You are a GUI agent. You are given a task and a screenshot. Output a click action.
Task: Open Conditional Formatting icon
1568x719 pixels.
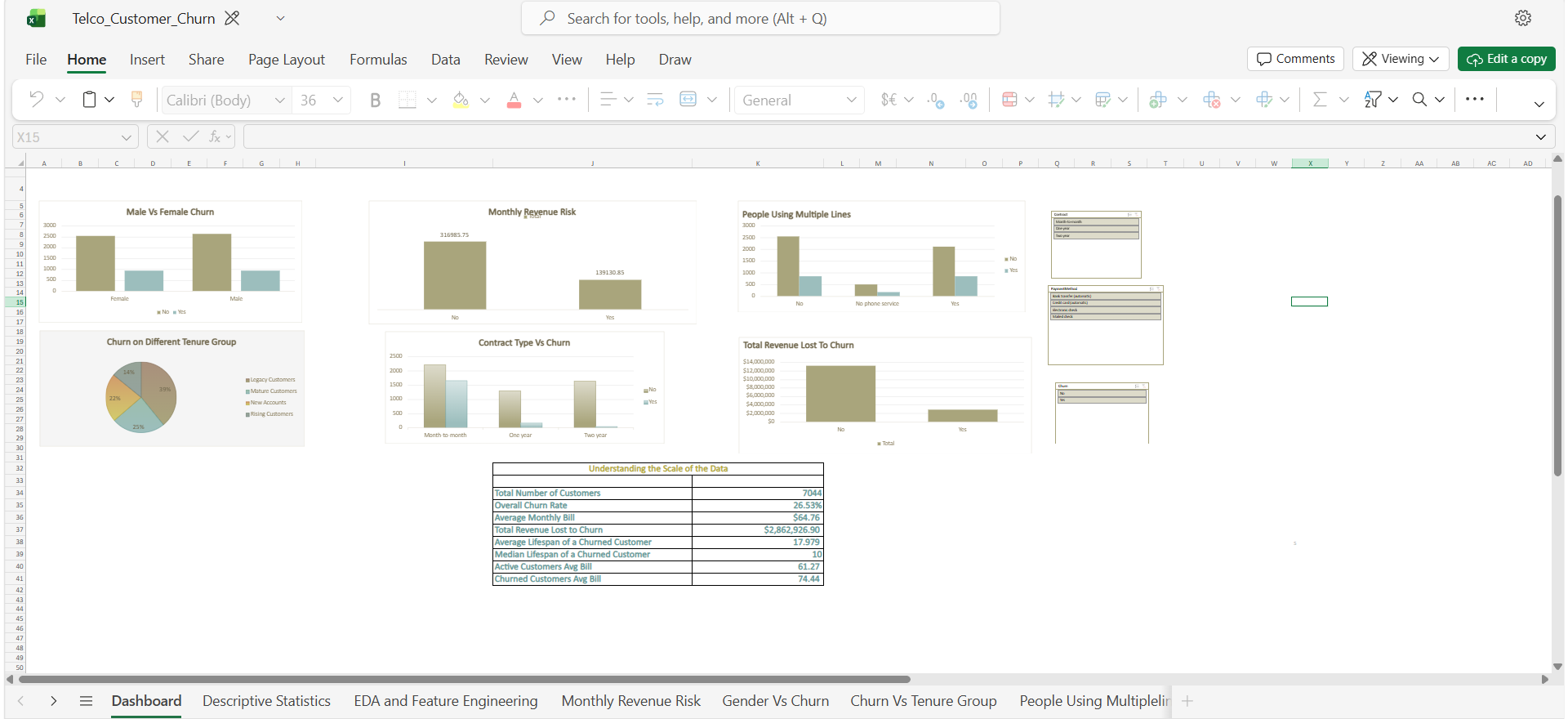click(x=1009, y=100)
